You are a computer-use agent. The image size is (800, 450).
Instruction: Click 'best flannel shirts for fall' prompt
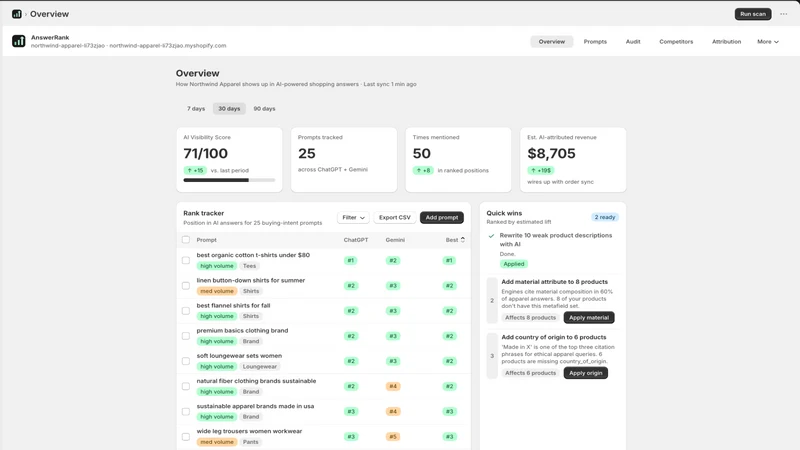pos(233,306)
